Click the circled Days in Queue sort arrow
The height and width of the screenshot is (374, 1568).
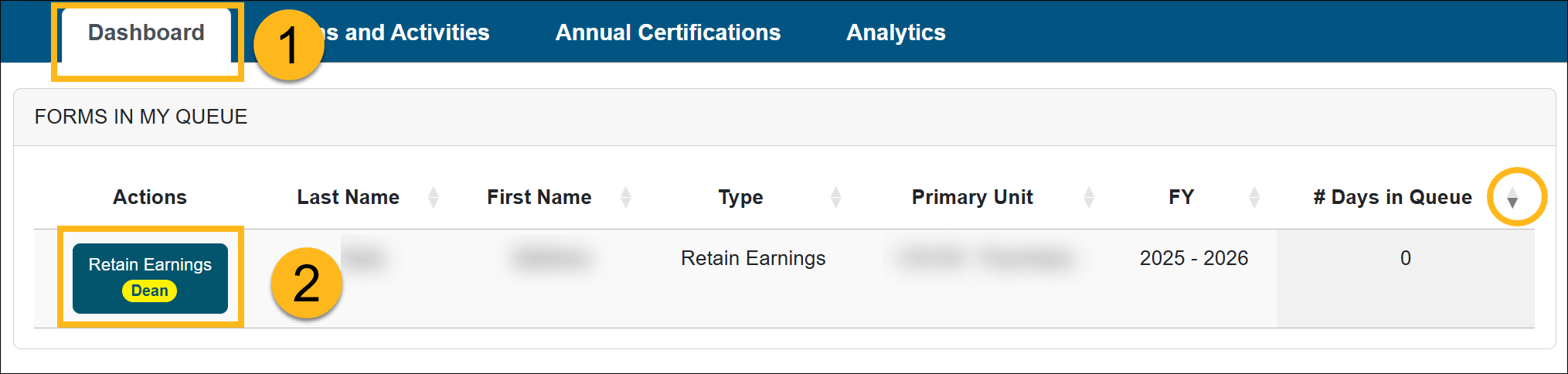(1512, 199)
